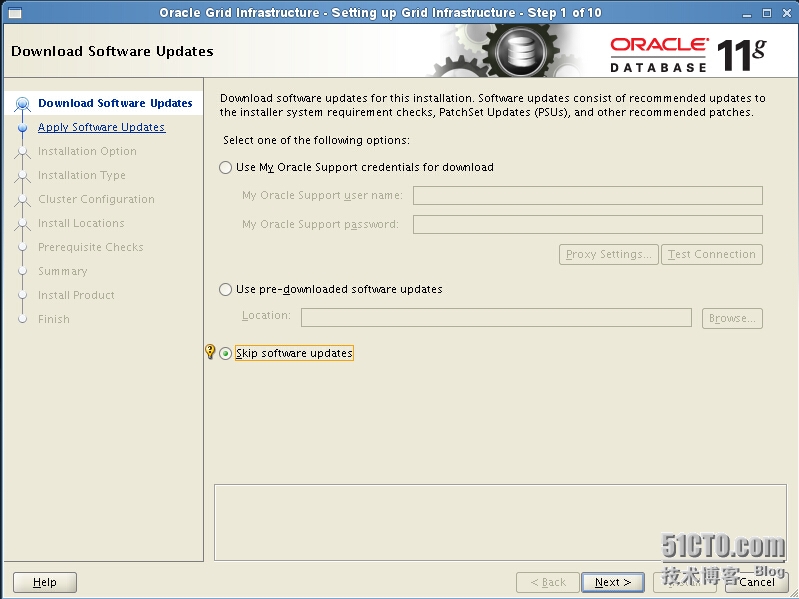
Task: Open the window menu icon in title bar
Action: point(15,13)
